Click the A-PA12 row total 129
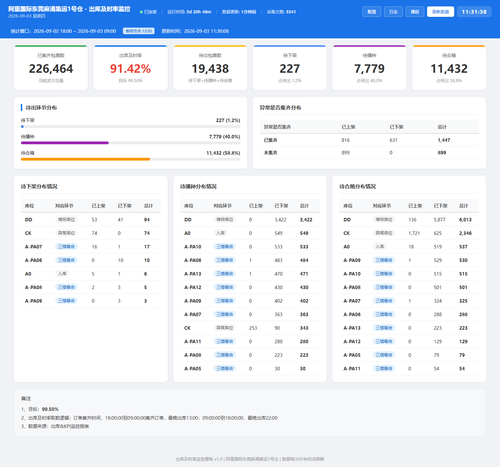The width and height of the screenshot is (500, 467). [463, 342]
